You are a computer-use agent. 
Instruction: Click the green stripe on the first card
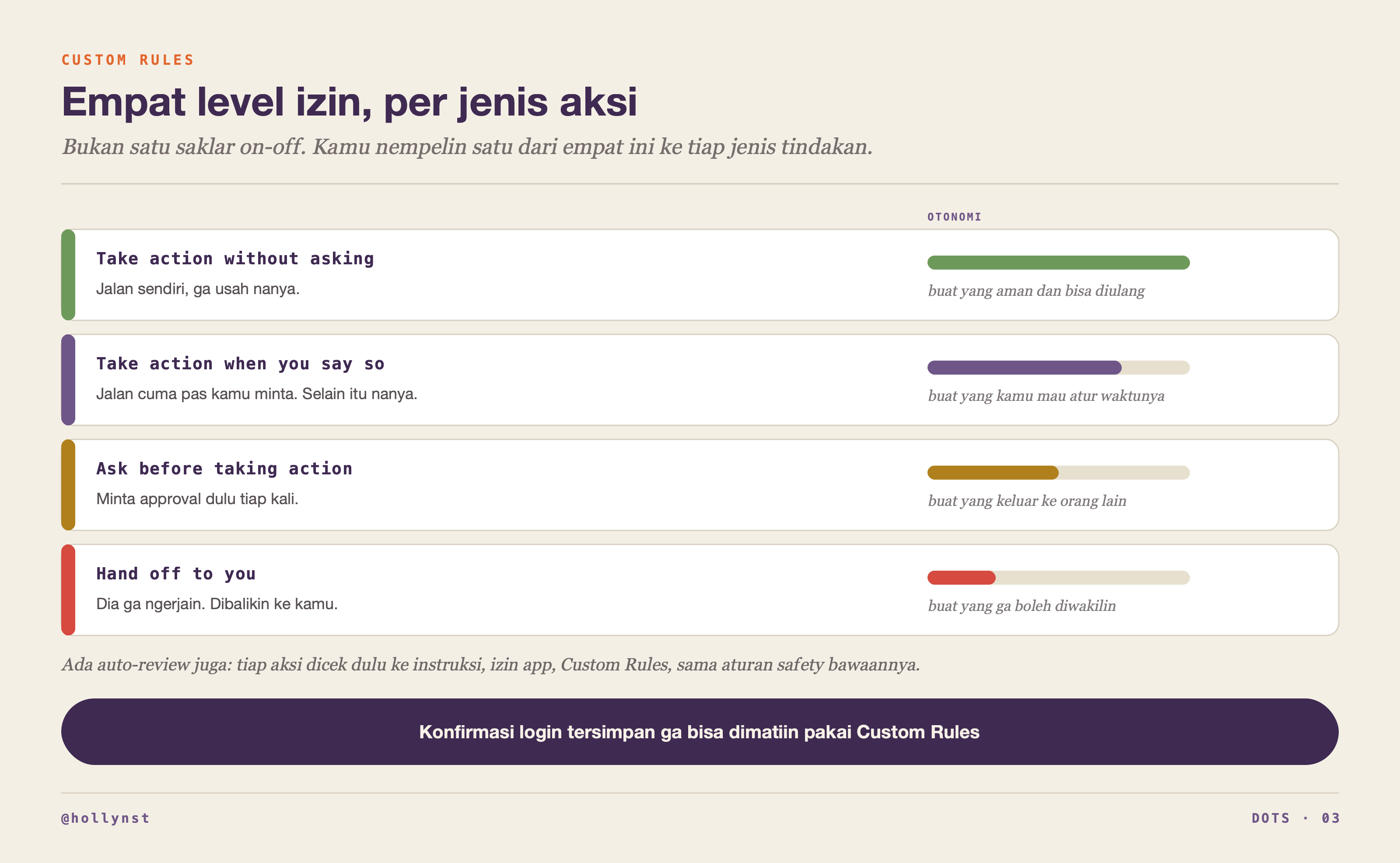point(68,274)
